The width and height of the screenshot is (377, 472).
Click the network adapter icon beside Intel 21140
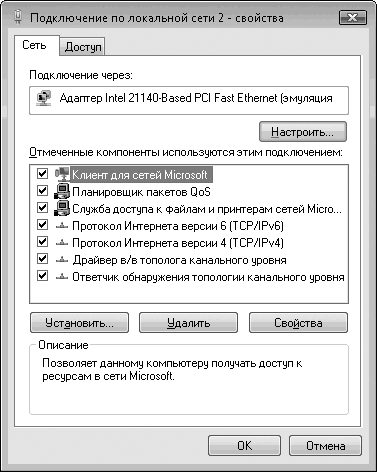pos(44,98)
